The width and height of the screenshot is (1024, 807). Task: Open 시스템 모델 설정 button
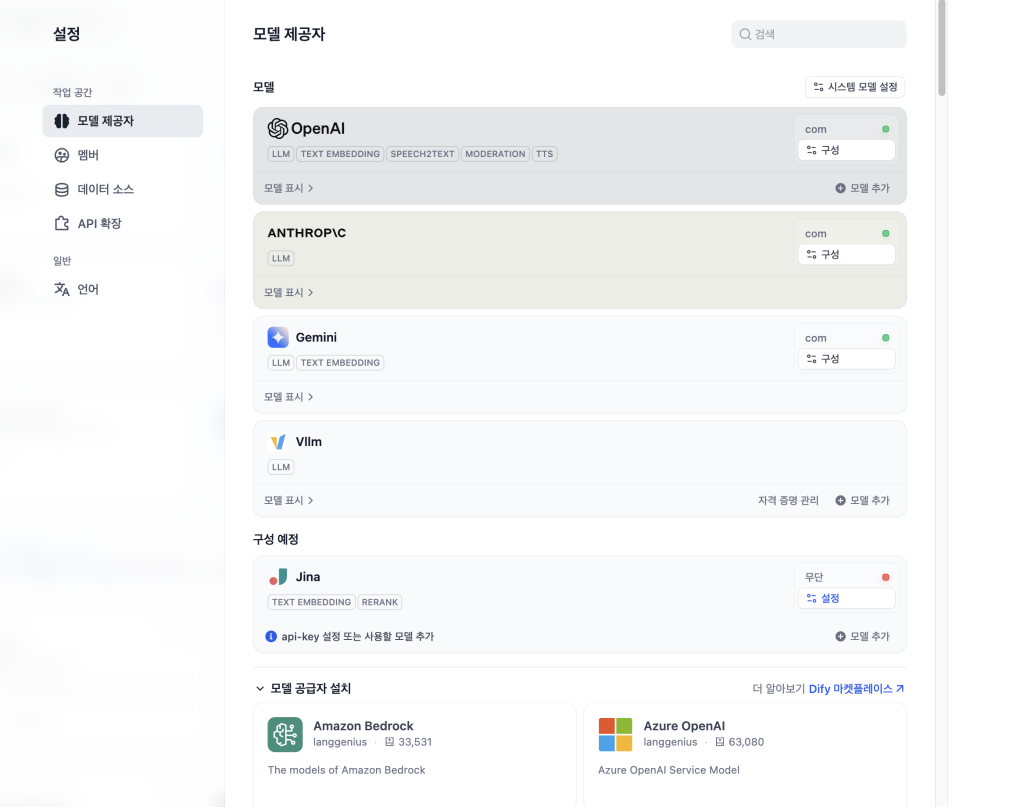pyautogui.click(x=855, y=87)
